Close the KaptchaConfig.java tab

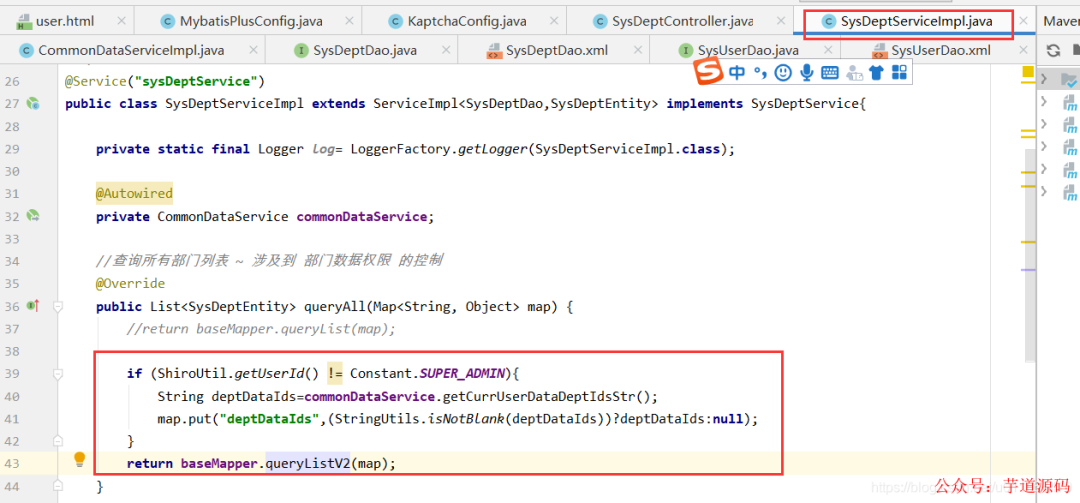click(x=552, y=21)
